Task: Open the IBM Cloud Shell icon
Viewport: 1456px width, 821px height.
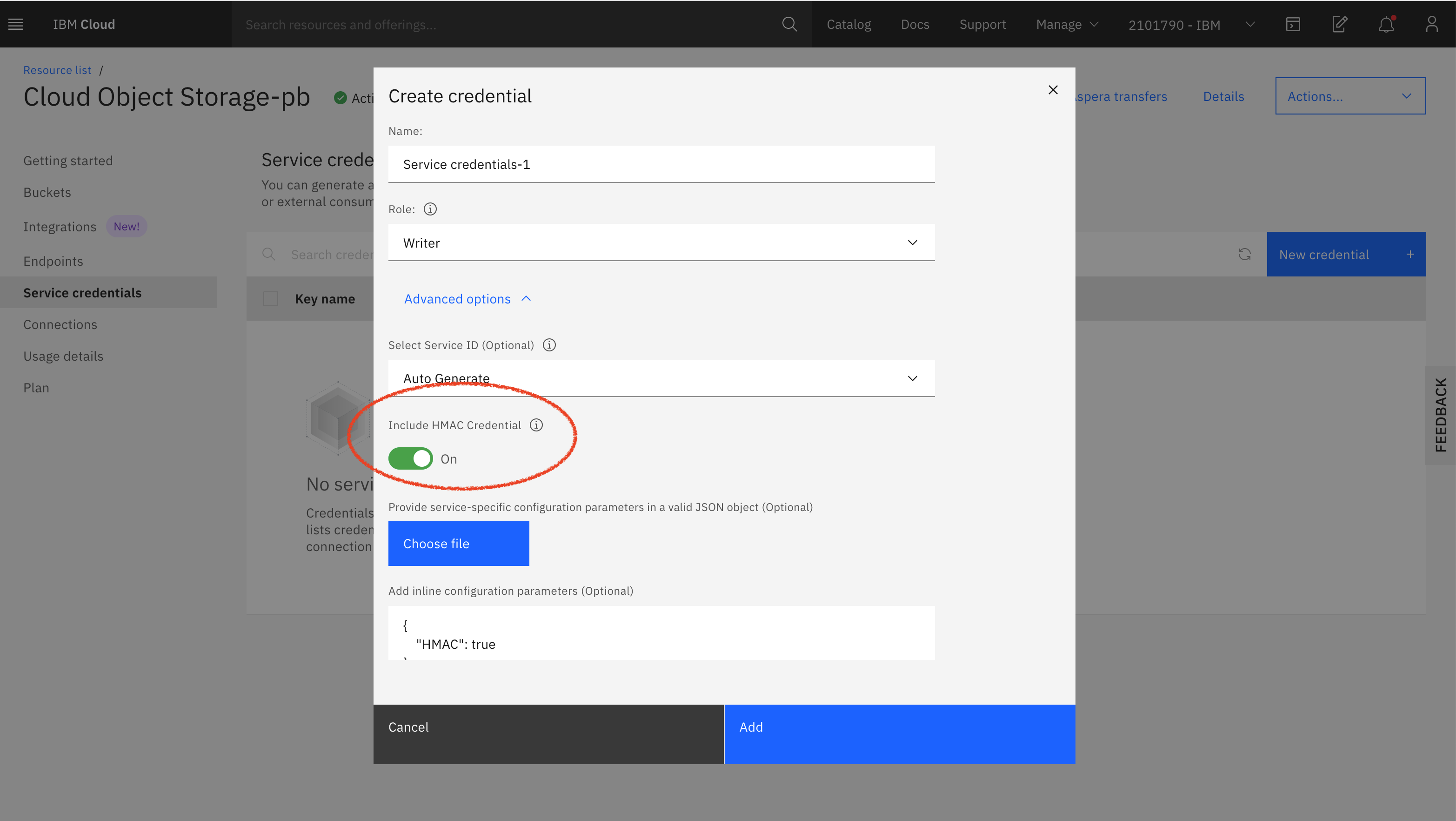Action: coord(1293,24)
